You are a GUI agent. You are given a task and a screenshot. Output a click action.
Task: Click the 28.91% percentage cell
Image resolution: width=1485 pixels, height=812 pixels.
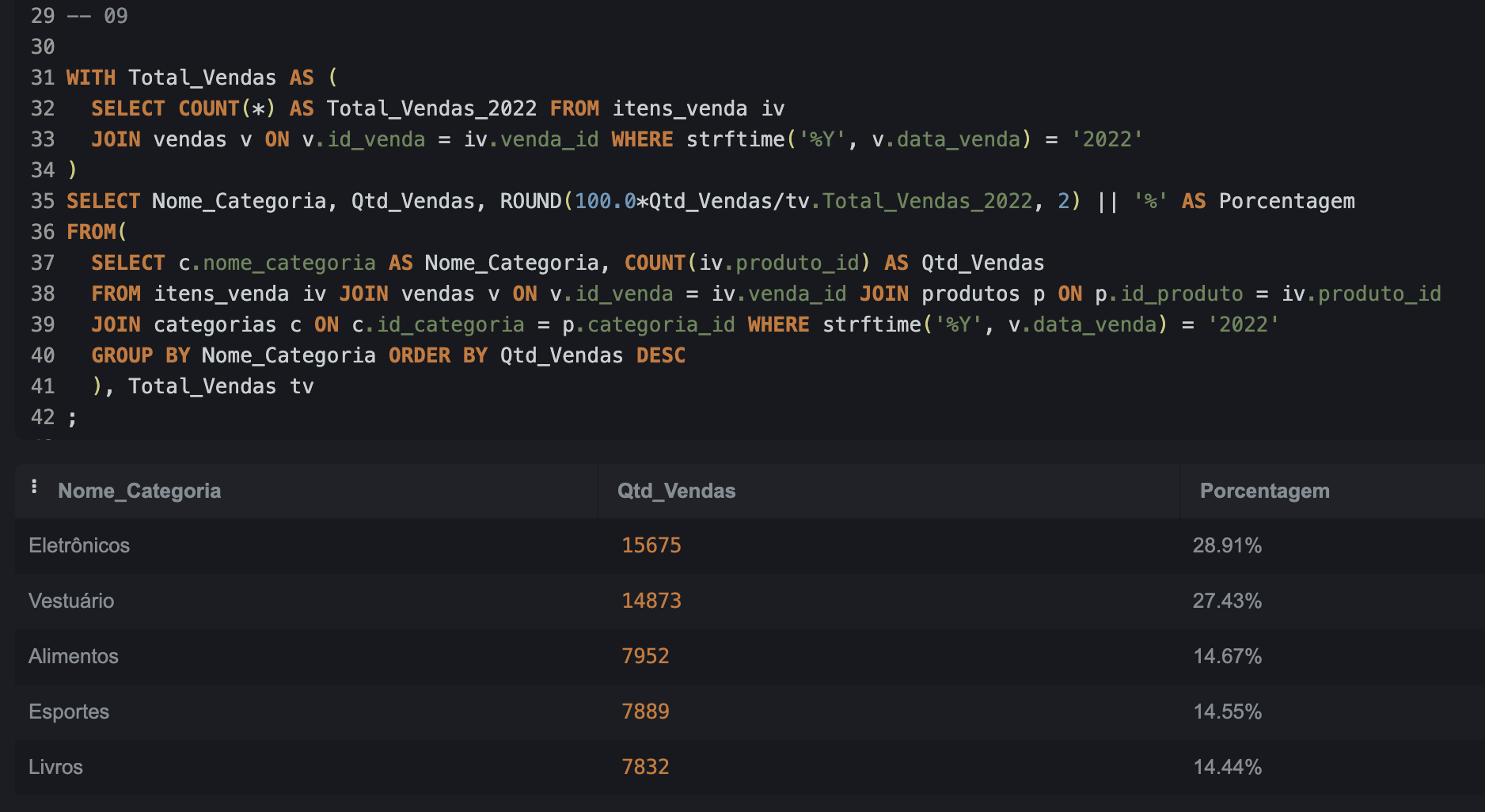click(1227, 545)
